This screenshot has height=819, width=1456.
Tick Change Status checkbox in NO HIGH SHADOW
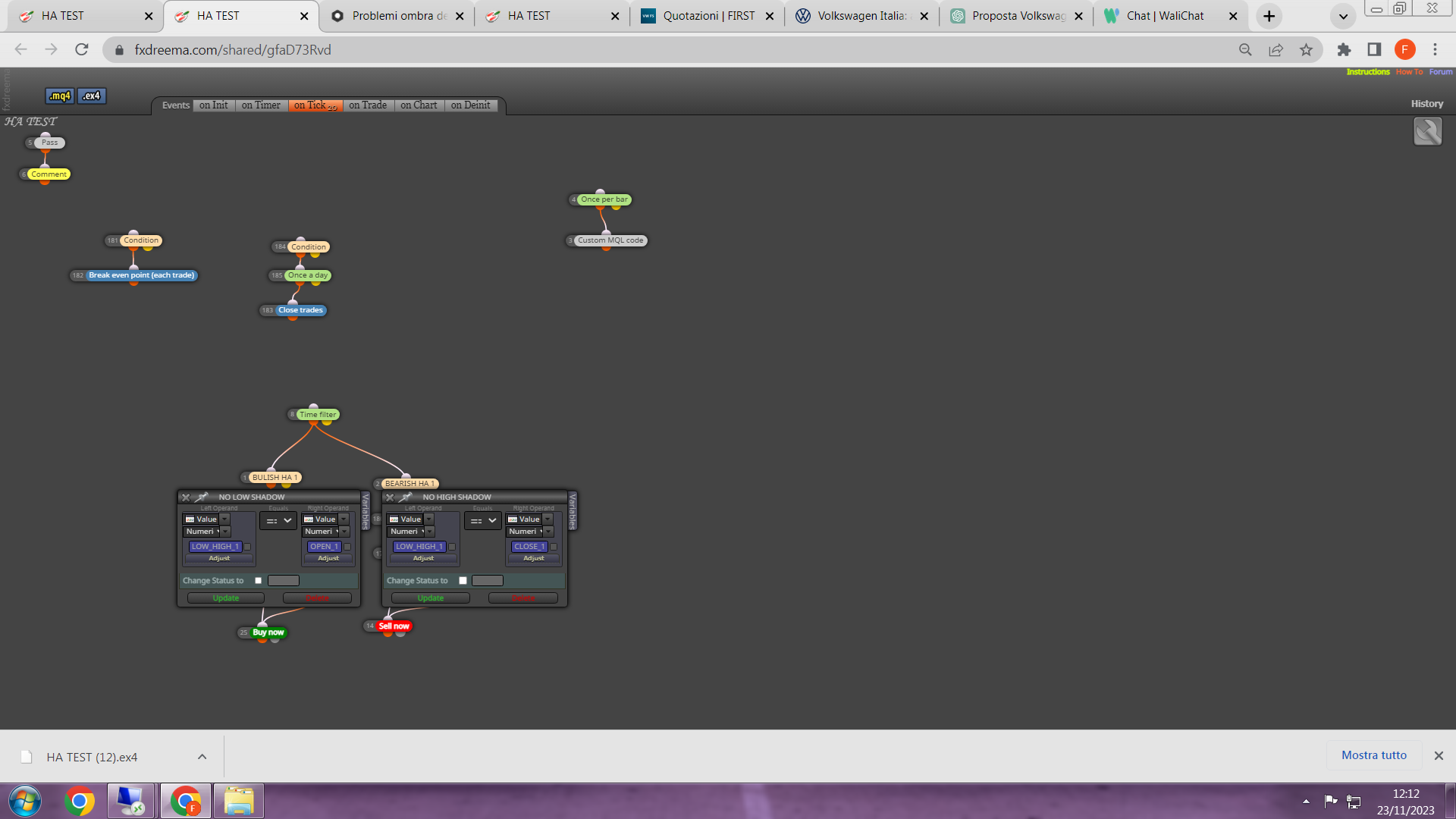(x=463, y=581)
